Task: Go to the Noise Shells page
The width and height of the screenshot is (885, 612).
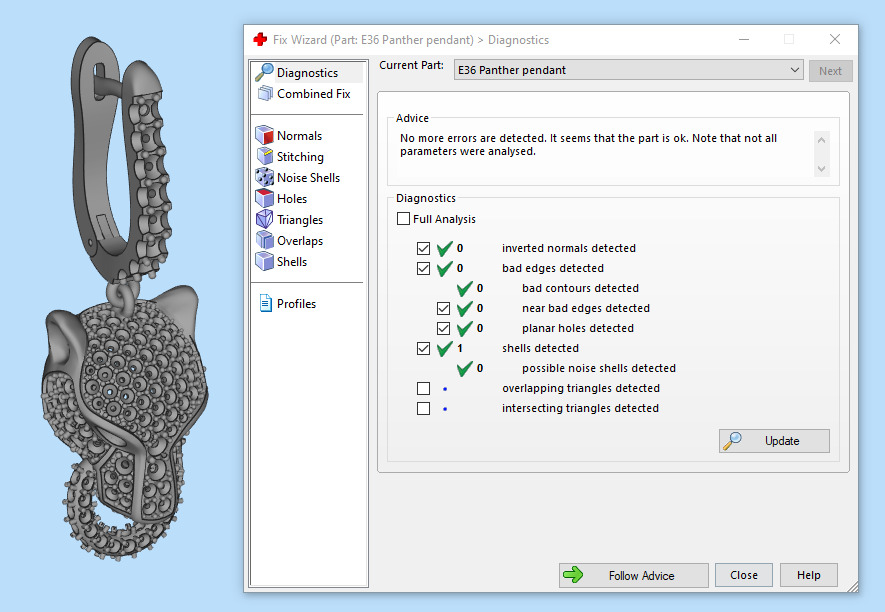Action: 308,178
